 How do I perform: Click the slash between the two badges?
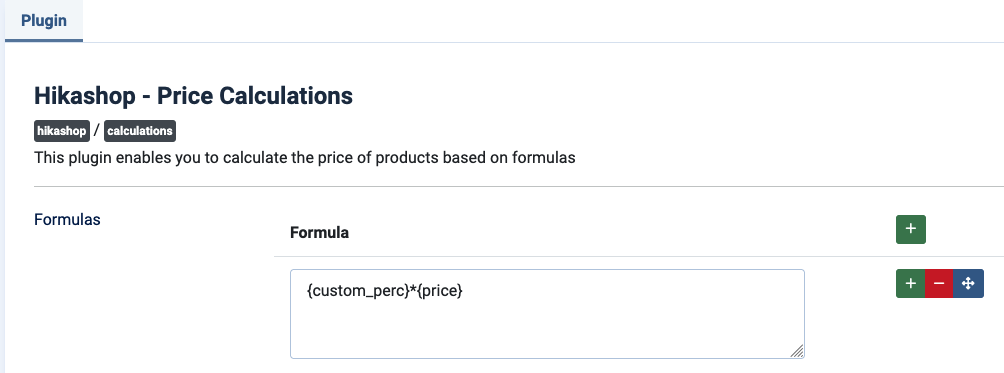tap(97, 131)
